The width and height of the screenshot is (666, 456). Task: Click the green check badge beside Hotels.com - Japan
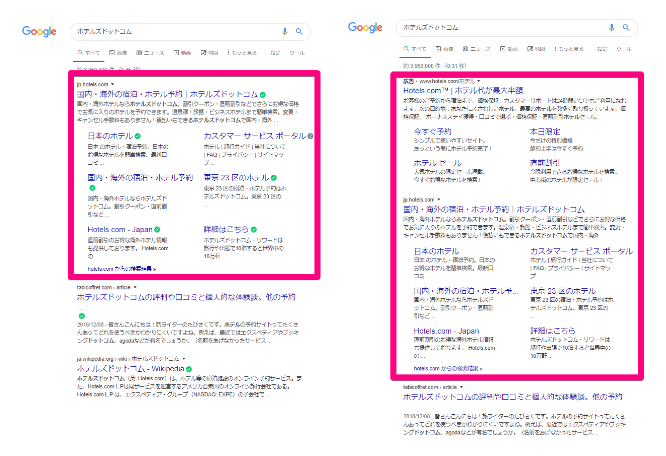(x=157, y=229)
